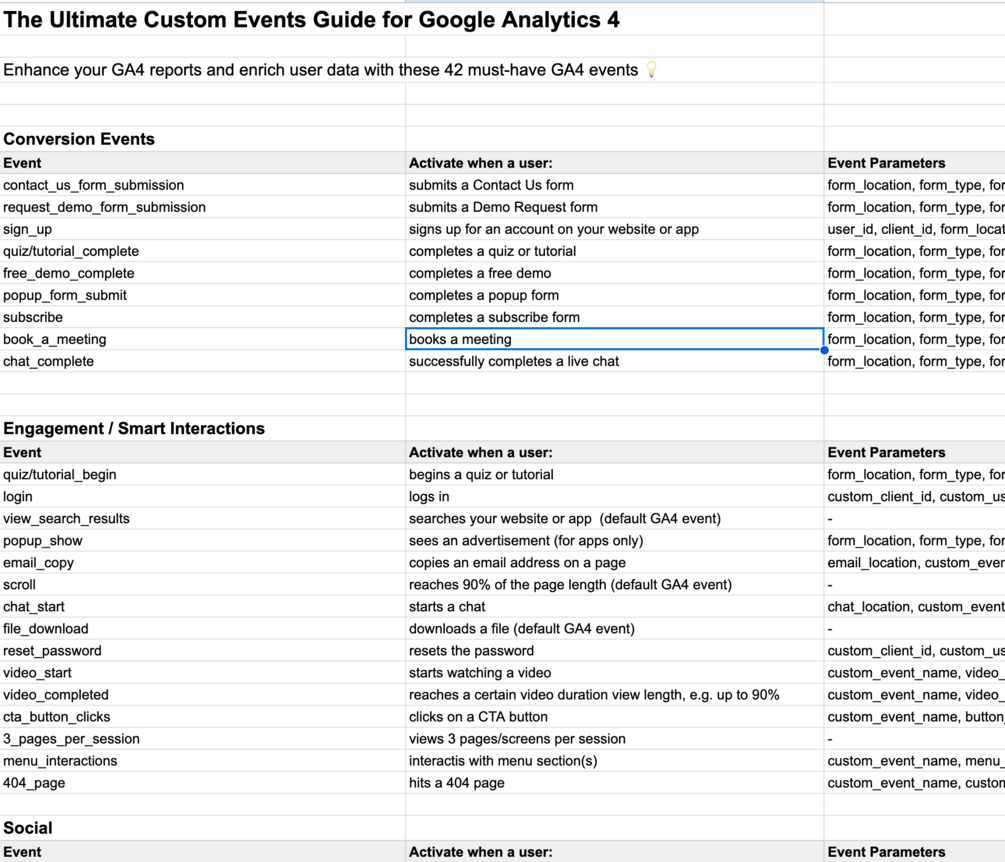Click the lightbulb emoji in the subtitle
This screenshot has width=1005, height=862.
652,70
